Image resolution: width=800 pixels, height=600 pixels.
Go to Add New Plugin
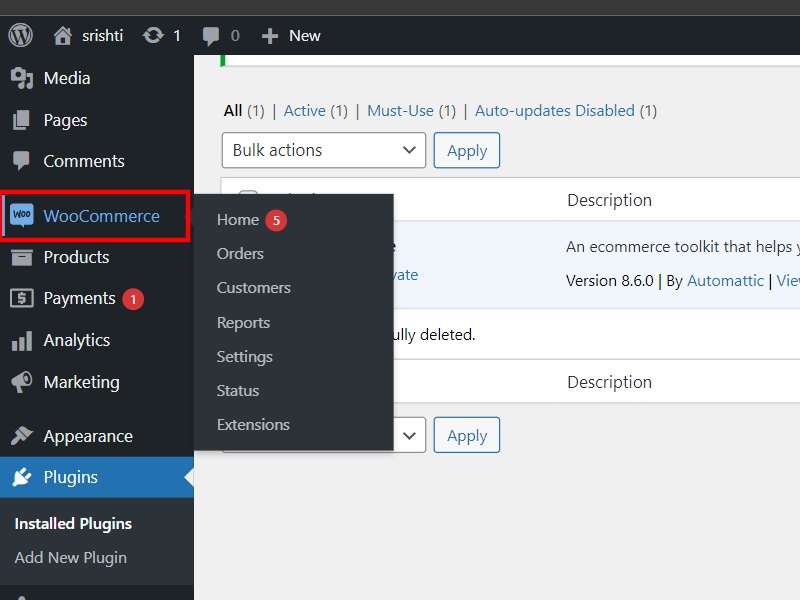click(x=70, y=558)
